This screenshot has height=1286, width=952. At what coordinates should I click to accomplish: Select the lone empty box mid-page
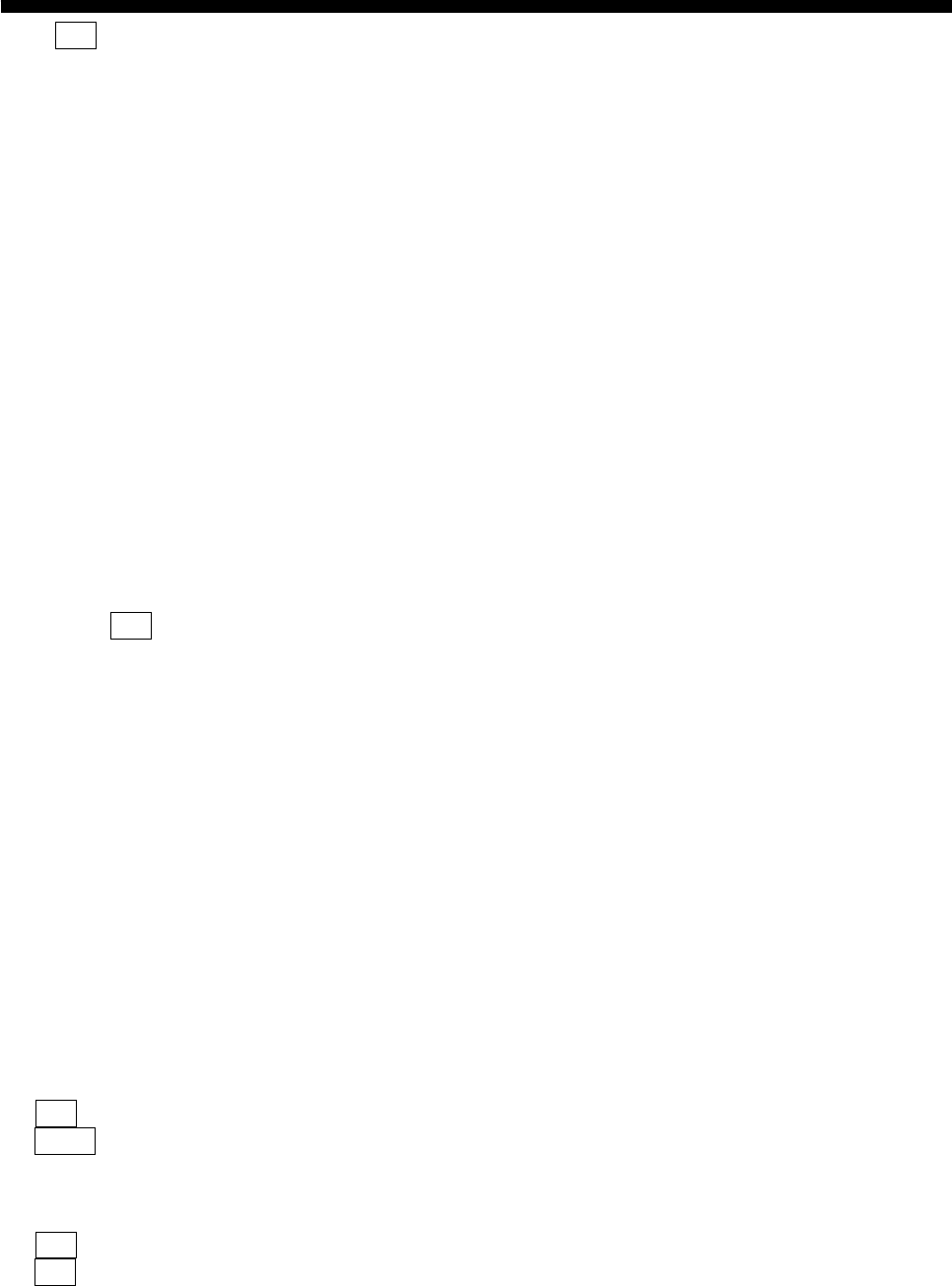pos(130,626)
